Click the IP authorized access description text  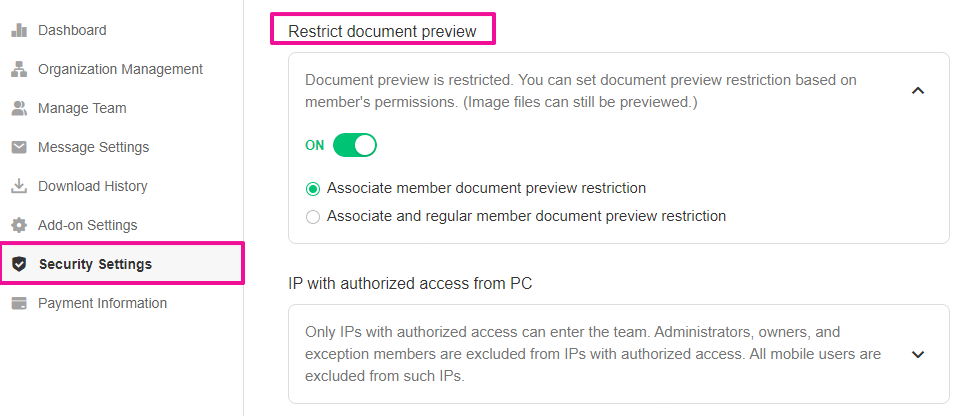click(590, 353)
